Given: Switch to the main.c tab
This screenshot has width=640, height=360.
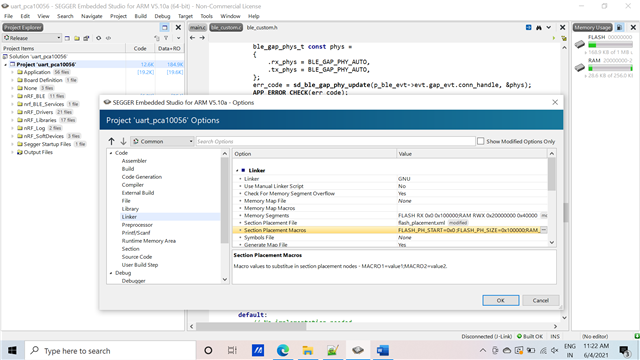Looking at the screenshot, I should pyautogui.click(x=198, y=27).
